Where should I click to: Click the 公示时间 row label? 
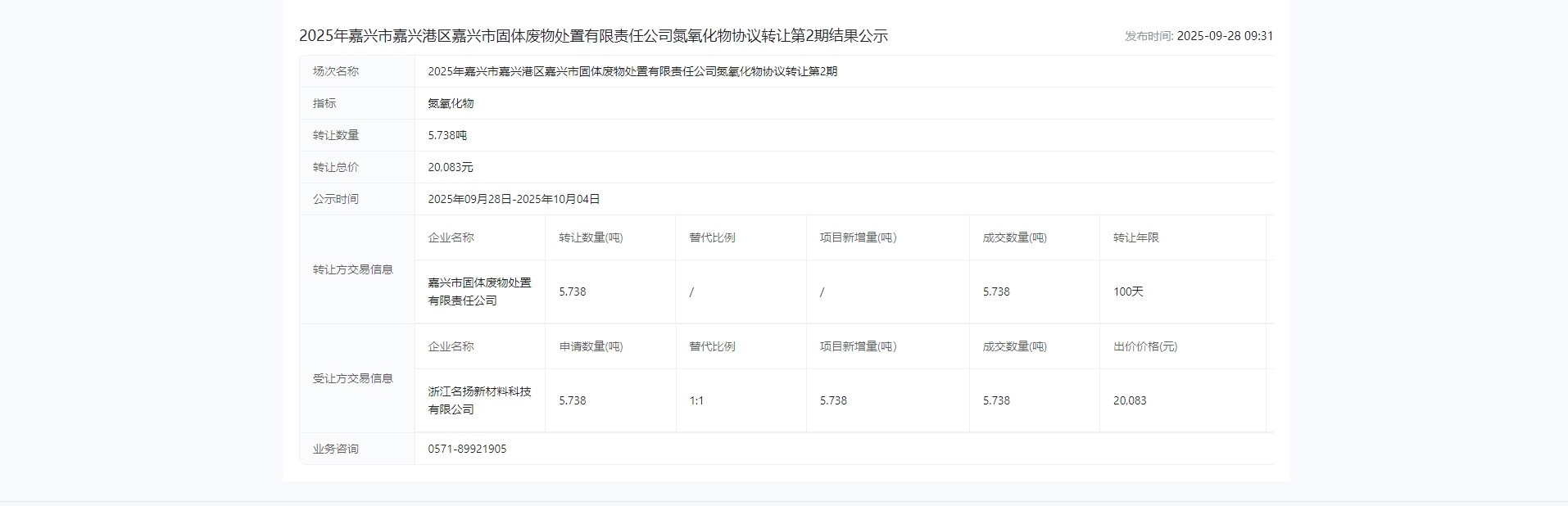pyautogui.click(x=336, y=199)
